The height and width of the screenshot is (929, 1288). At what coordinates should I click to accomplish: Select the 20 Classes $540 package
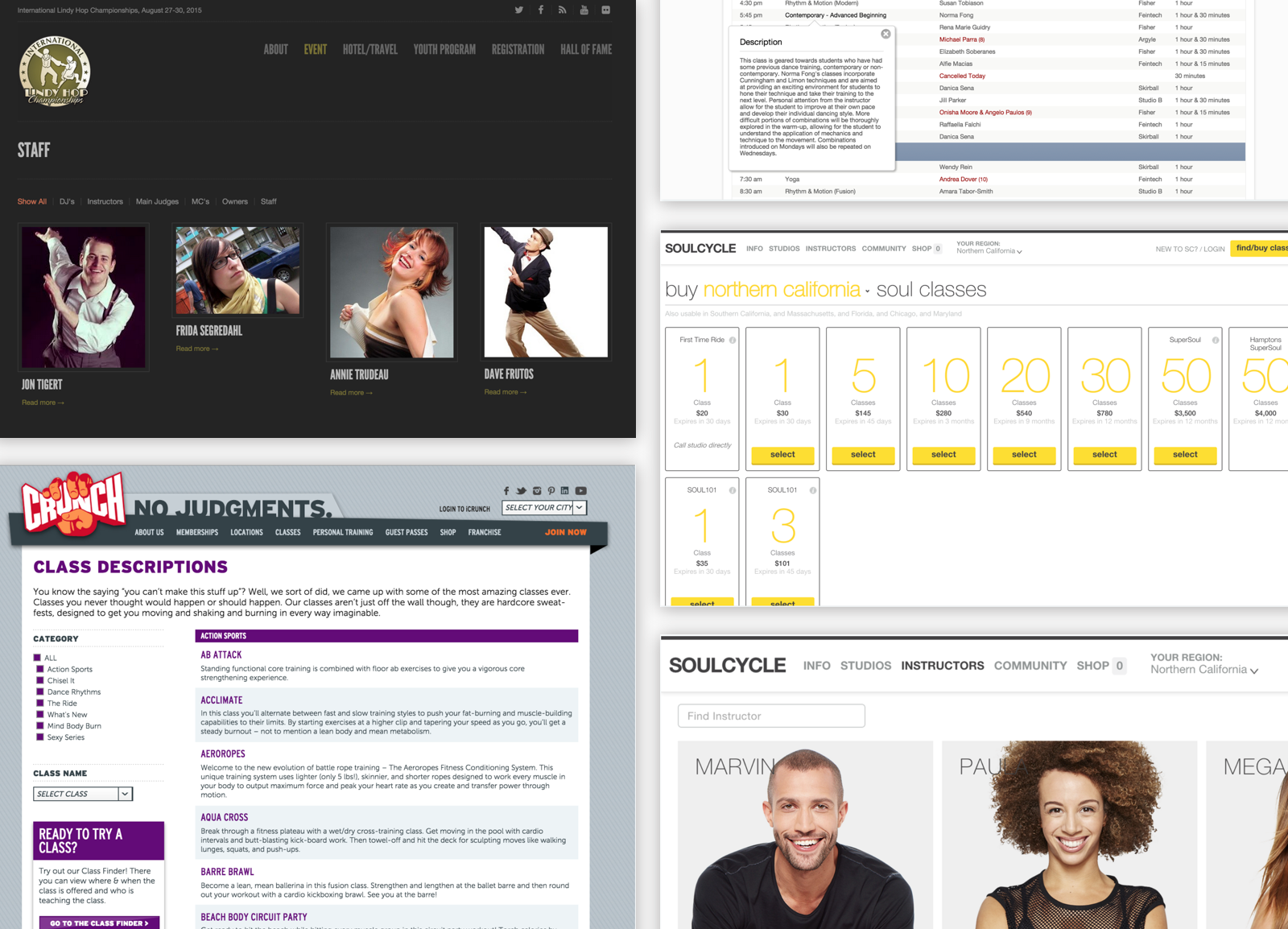[1024, 455]
